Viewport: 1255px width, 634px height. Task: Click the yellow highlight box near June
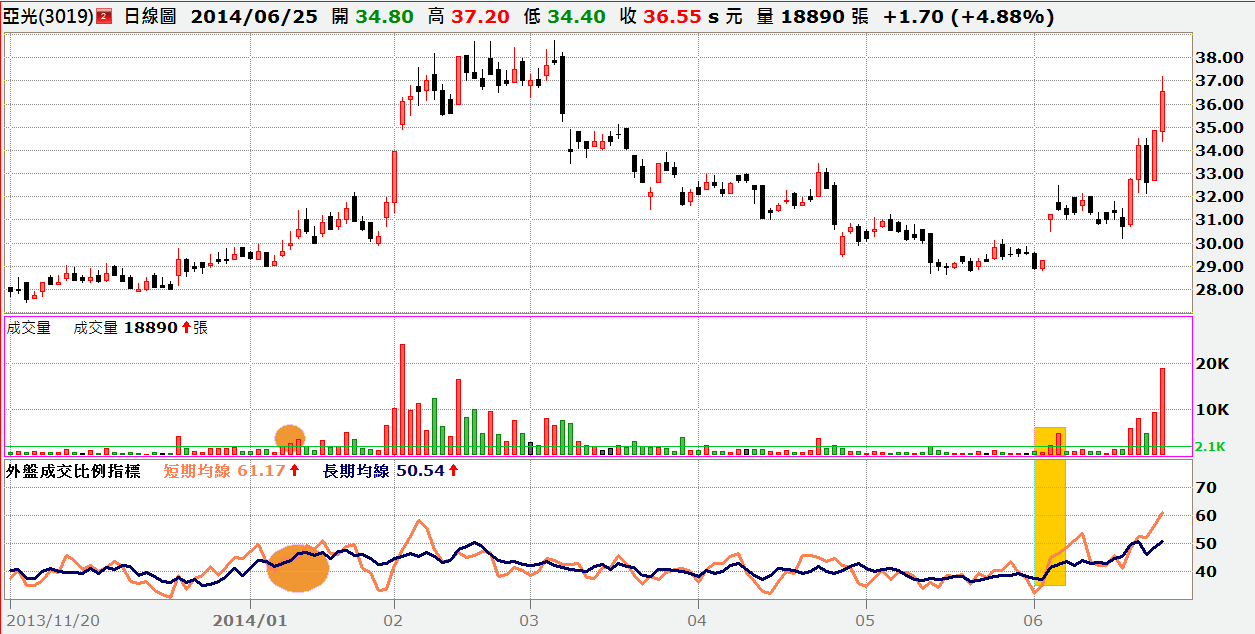pos(1050,506)
